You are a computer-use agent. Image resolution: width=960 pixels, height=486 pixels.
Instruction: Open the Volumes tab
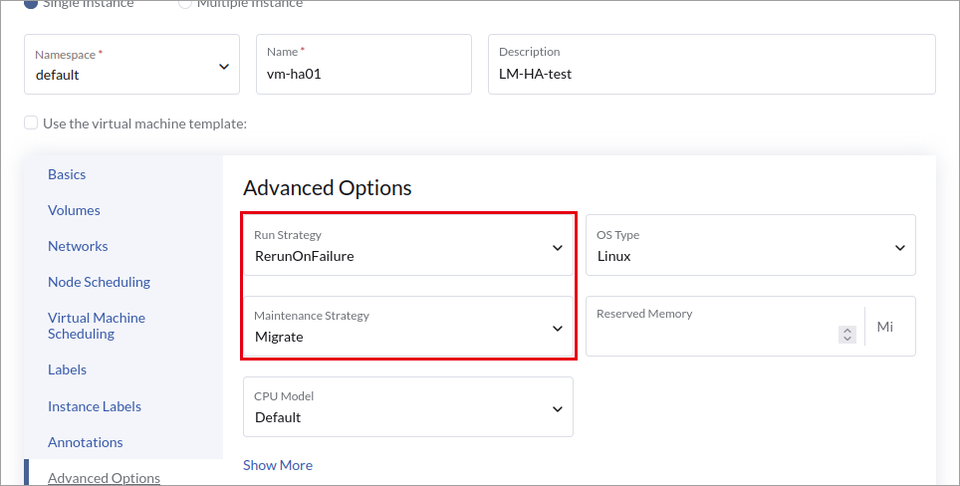(x=74, y=211)
